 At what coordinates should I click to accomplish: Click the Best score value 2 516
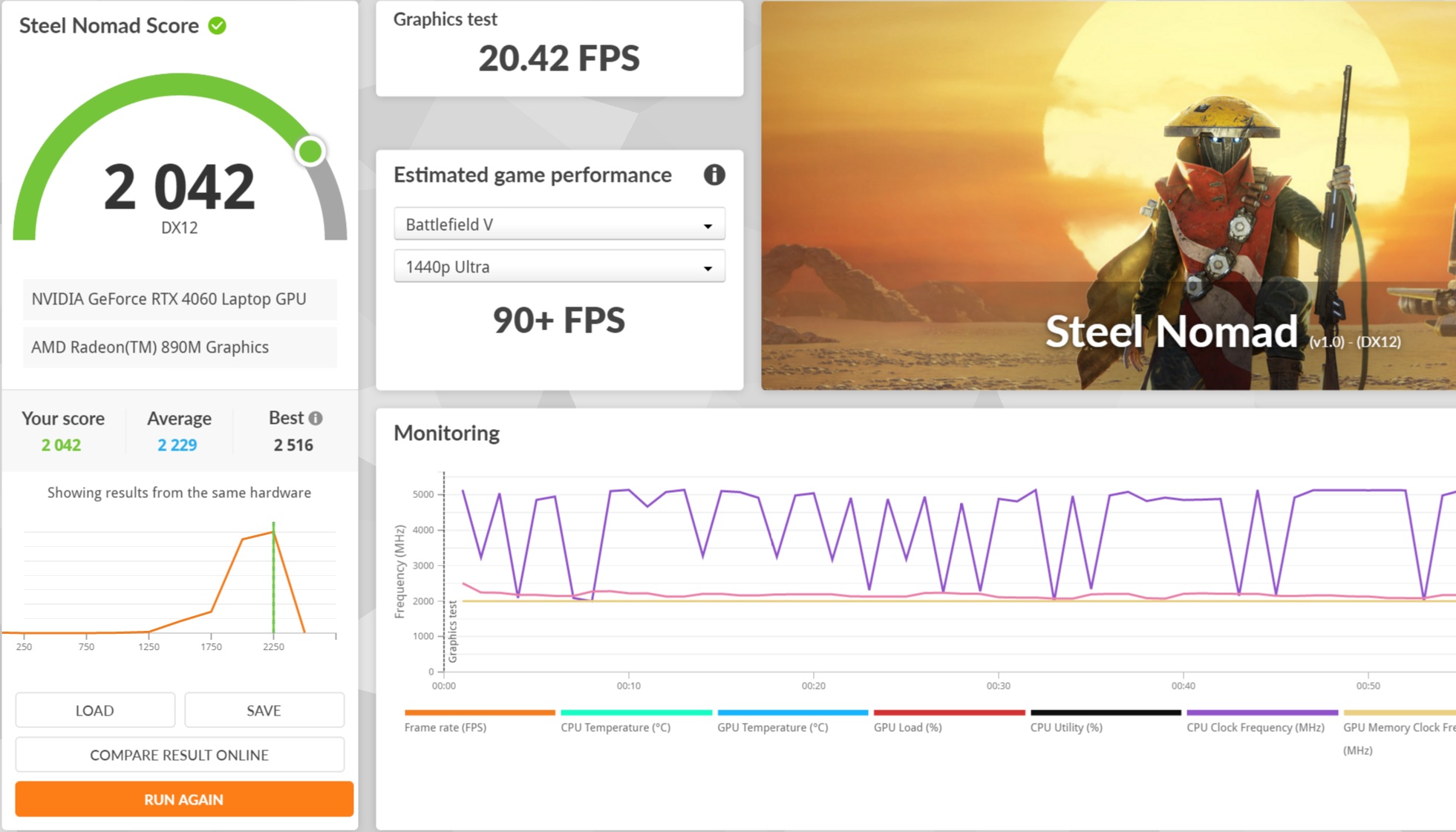point(293,445)
